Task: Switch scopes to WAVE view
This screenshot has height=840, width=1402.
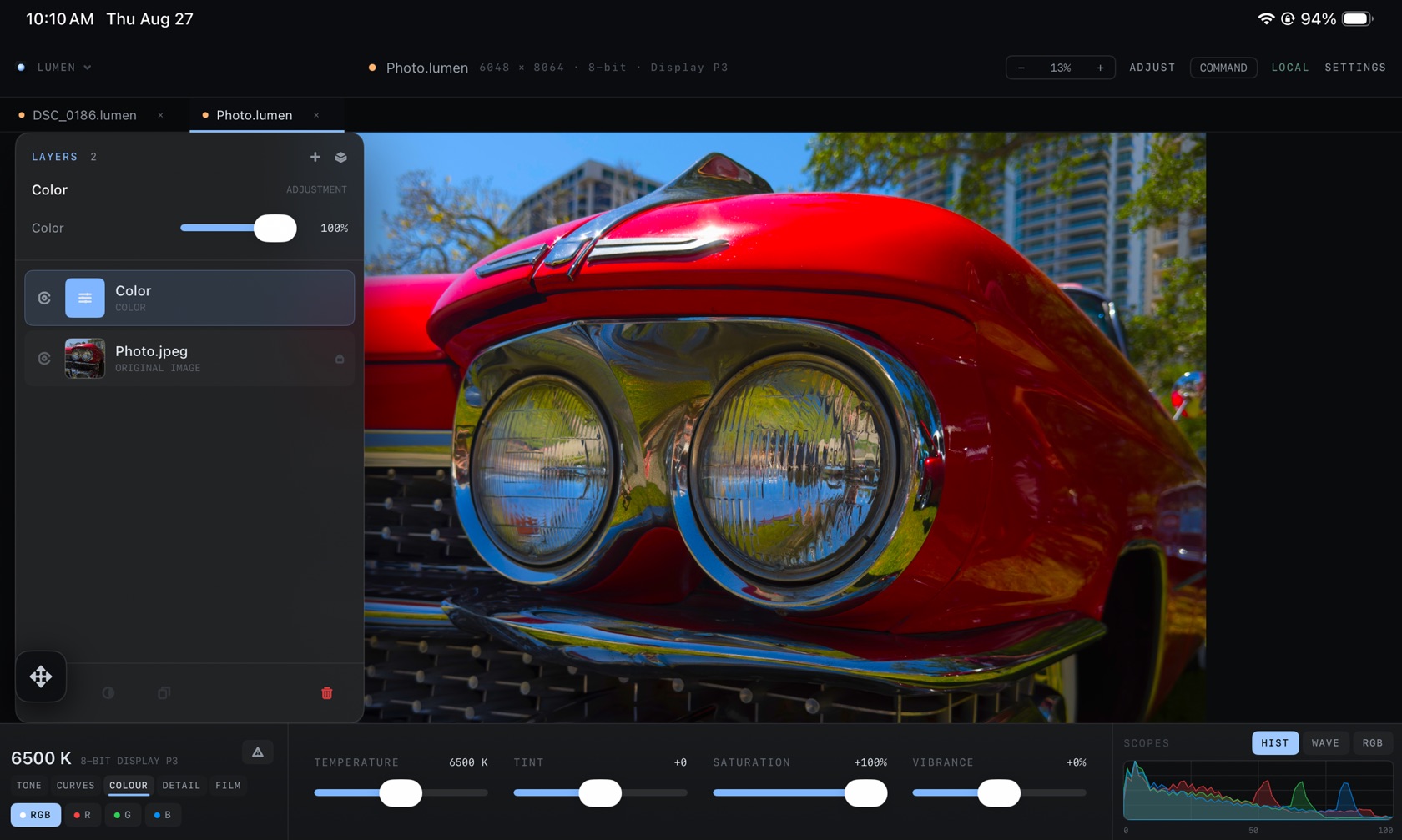Action: click(x=1325, y=743)
